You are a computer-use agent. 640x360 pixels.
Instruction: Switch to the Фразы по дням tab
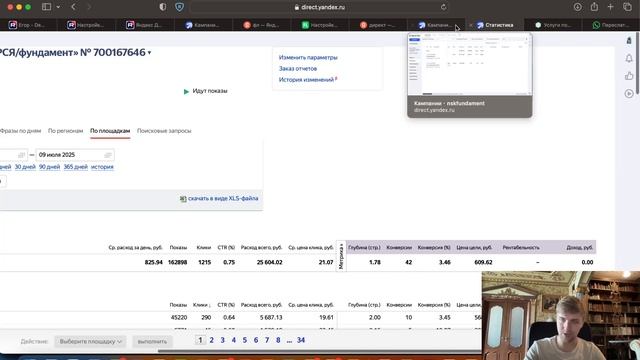coord(20,131)
